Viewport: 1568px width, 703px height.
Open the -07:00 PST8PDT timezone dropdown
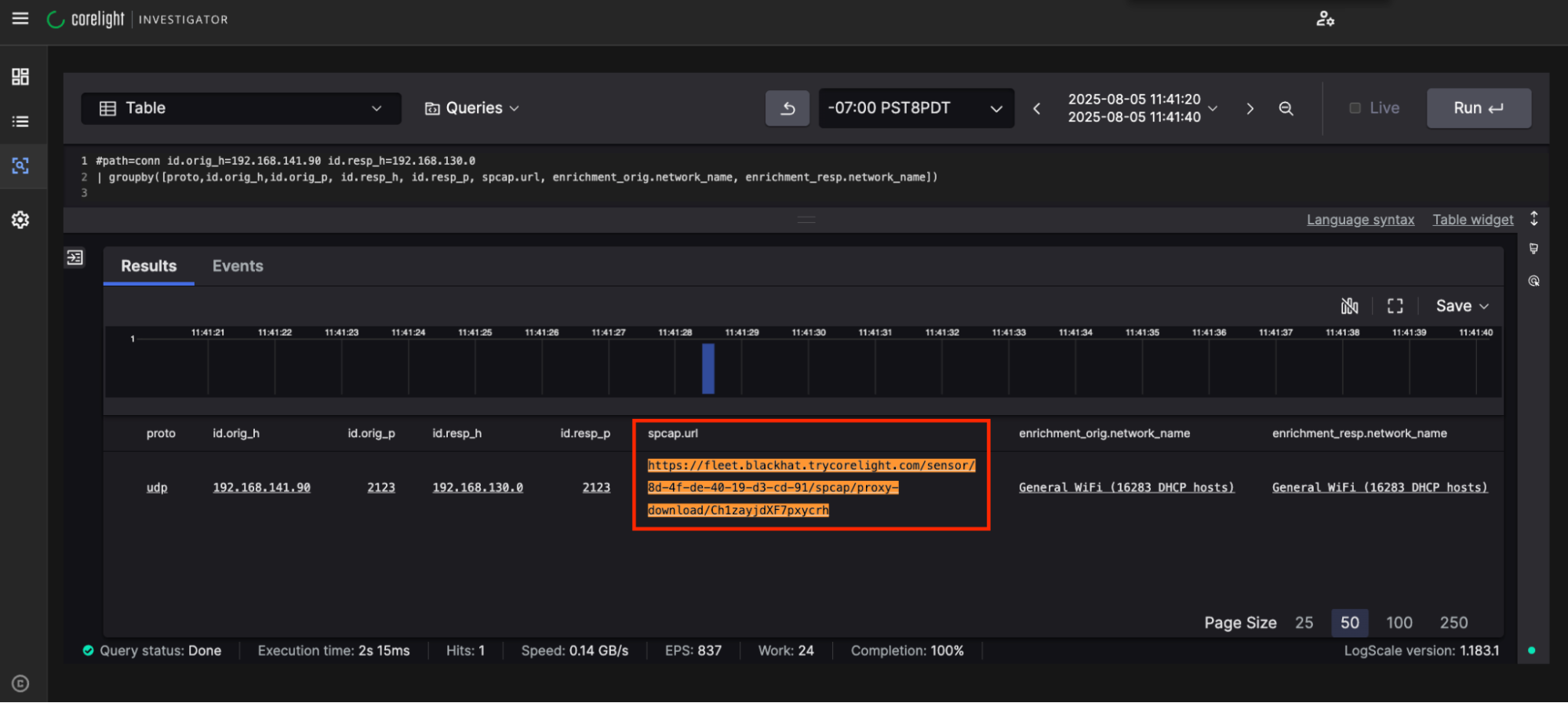pyautogui.click(x=915, y=108)
